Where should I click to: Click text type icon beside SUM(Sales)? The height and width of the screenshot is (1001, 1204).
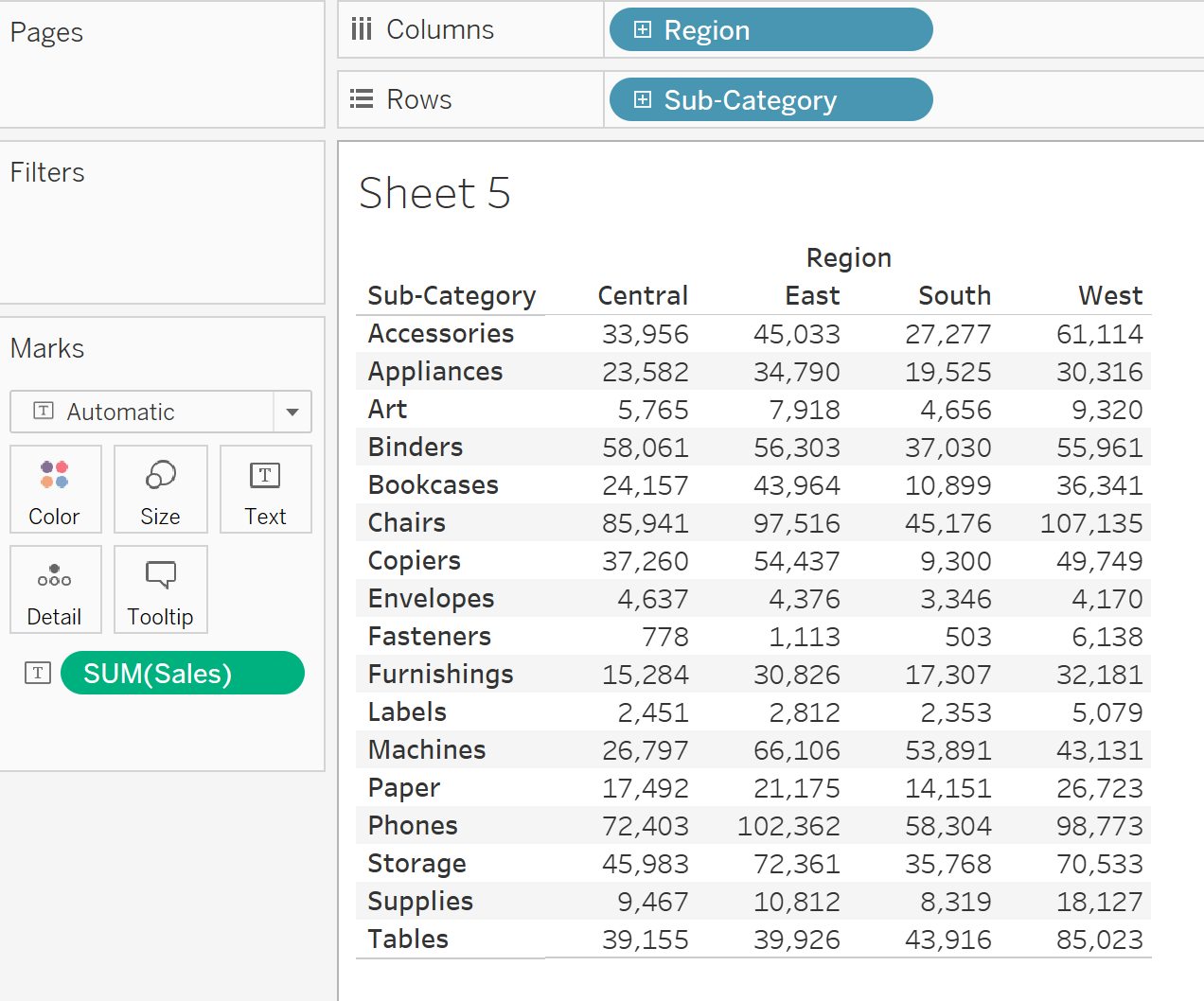pyautogui.click(x=38, y=673)
